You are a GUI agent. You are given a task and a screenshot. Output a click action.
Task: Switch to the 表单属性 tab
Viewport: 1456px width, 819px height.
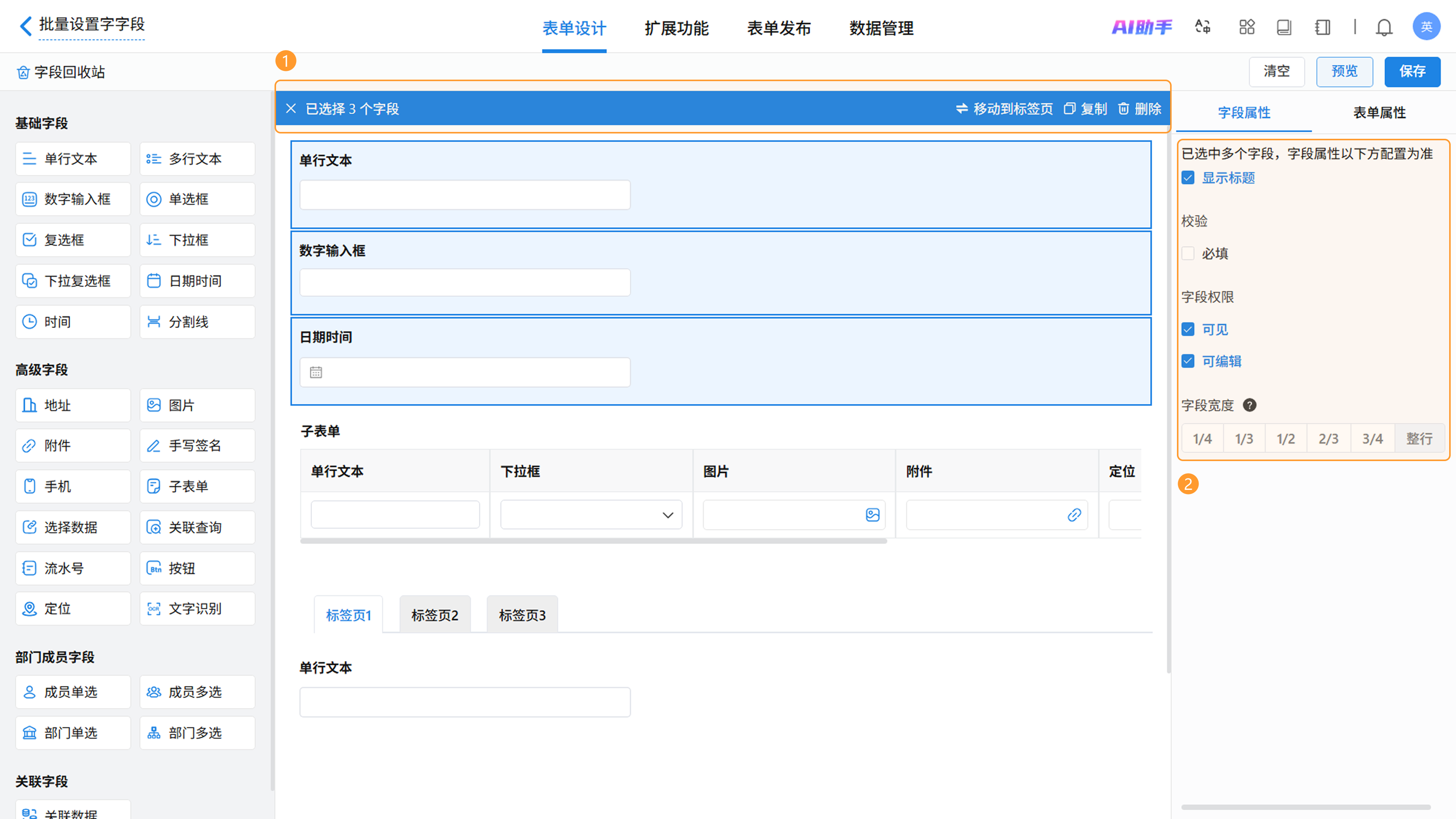point(1379,113)
